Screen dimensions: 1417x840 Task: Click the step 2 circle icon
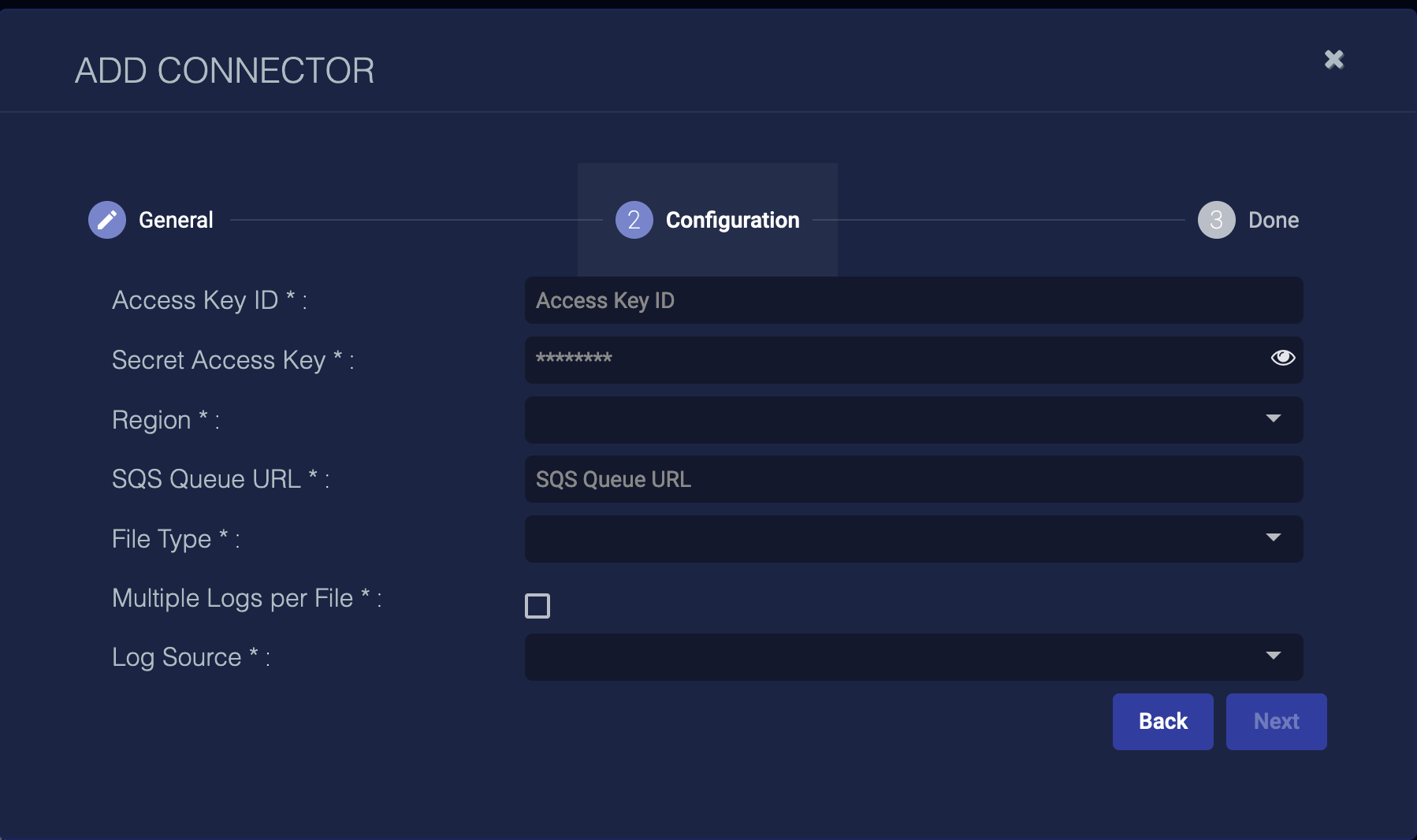click(x=634, y=220)
